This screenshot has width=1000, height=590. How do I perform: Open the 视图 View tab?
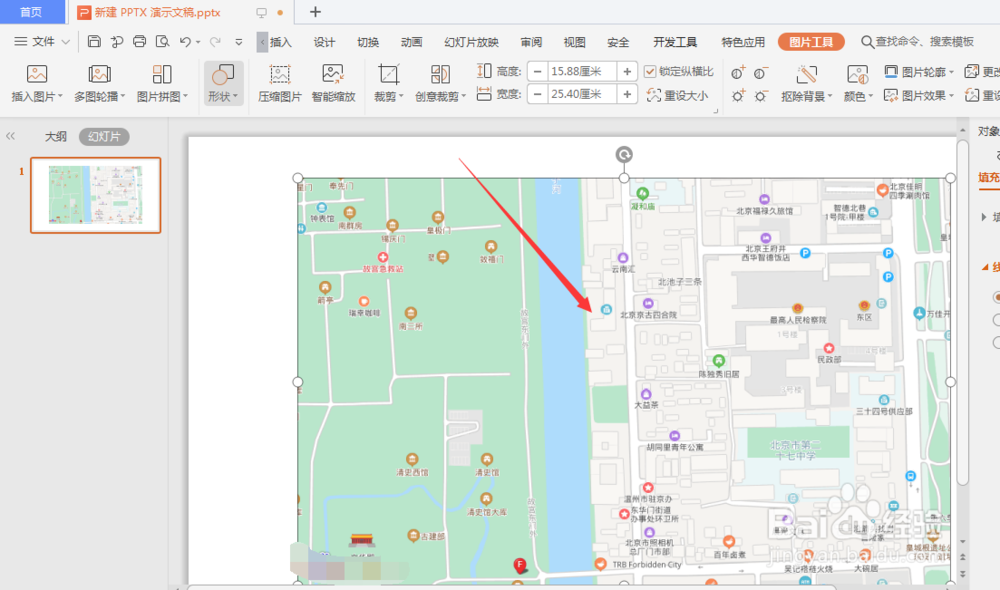pos(575,42)
